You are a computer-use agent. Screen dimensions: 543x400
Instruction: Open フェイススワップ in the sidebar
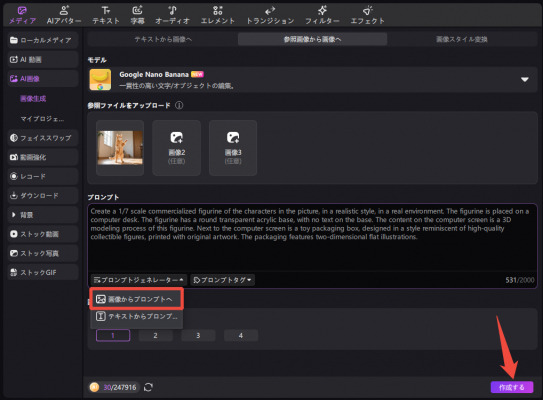[x=42, y=138]
